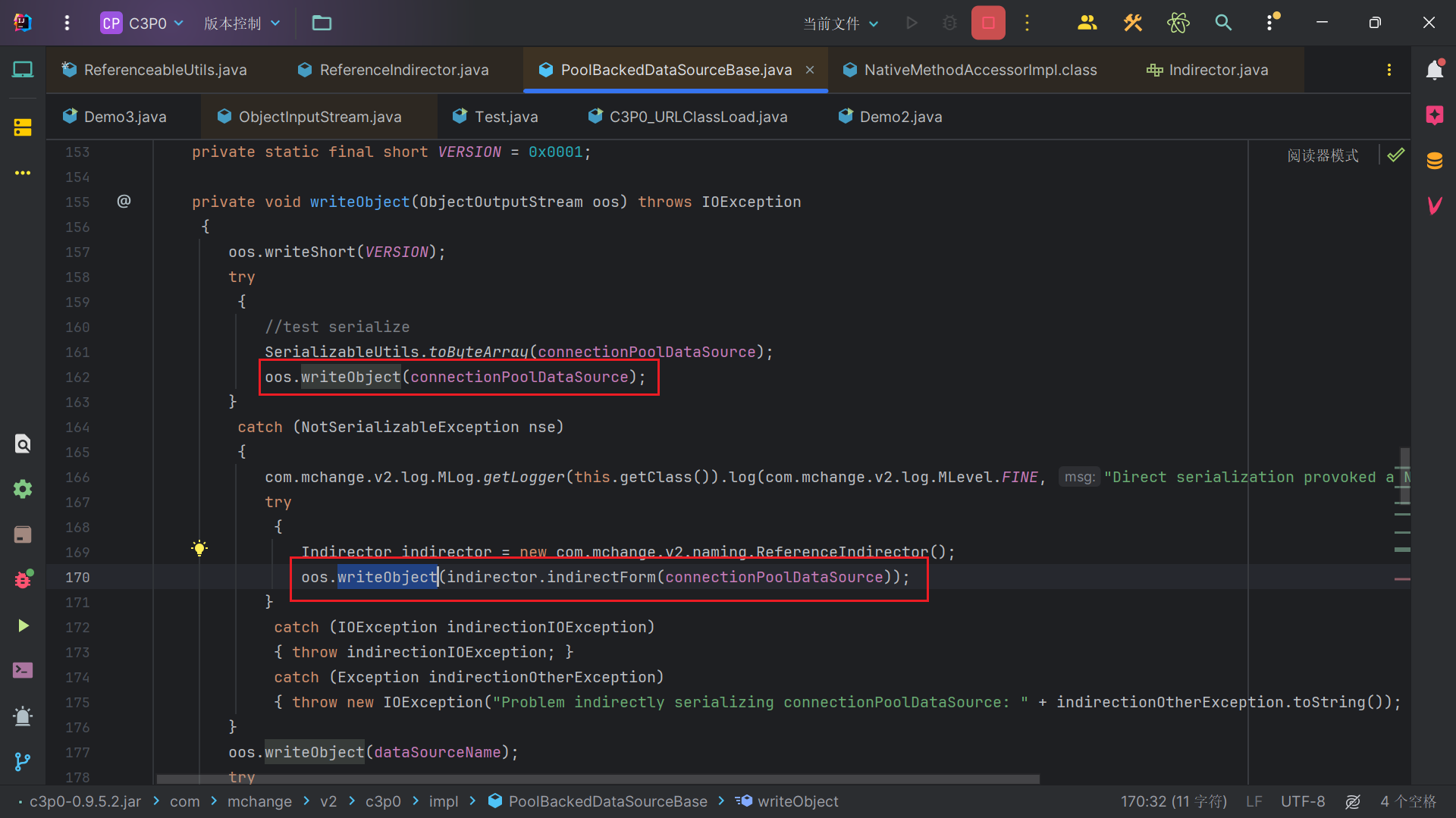Viewport: 1456px width, 818px height.
Task: Click the green inspection checkmark widget
Action: (1396, 155)
